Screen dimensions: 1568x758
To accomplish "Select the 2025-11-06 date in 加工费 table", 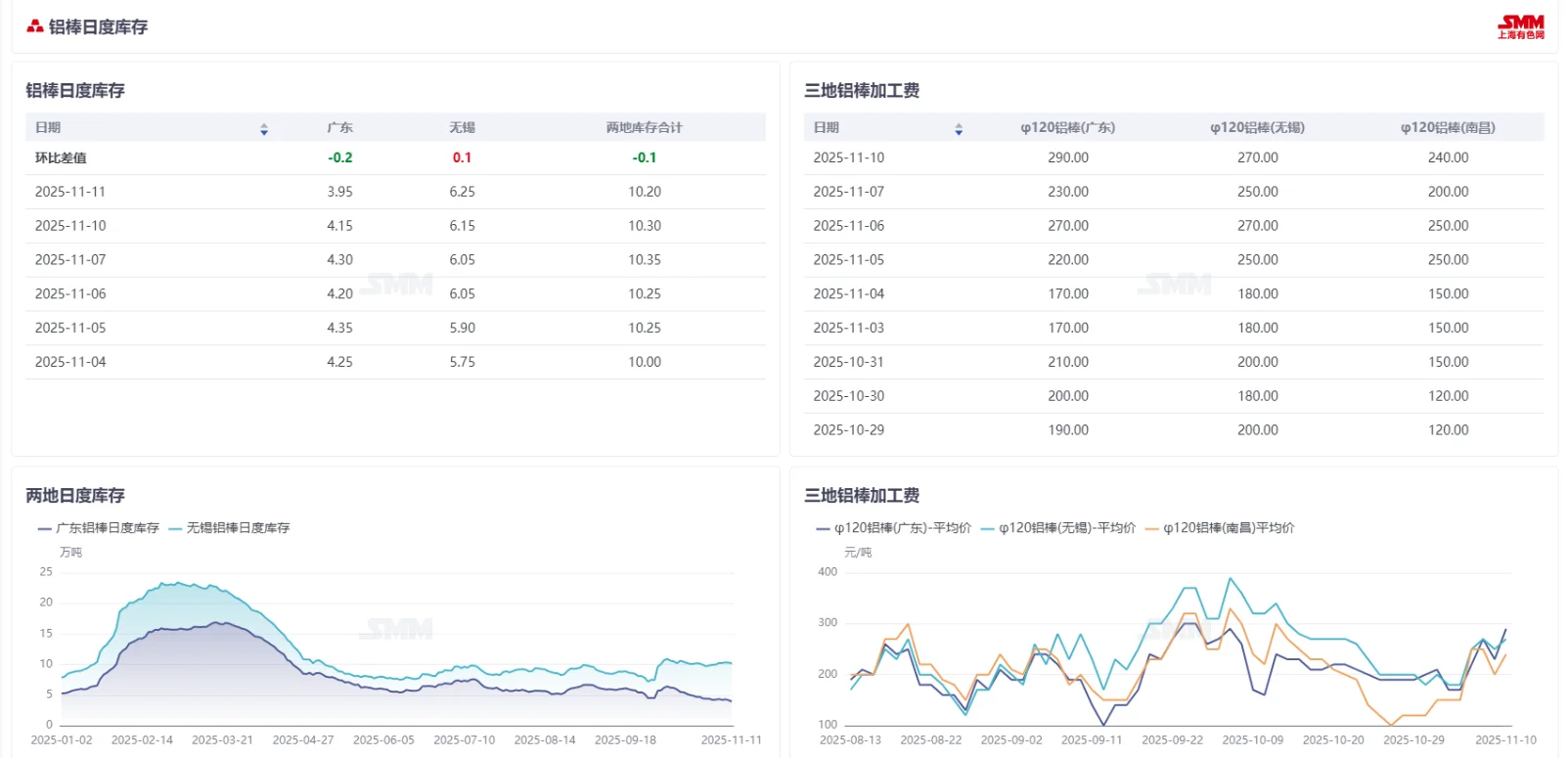I will click(849, 226).
